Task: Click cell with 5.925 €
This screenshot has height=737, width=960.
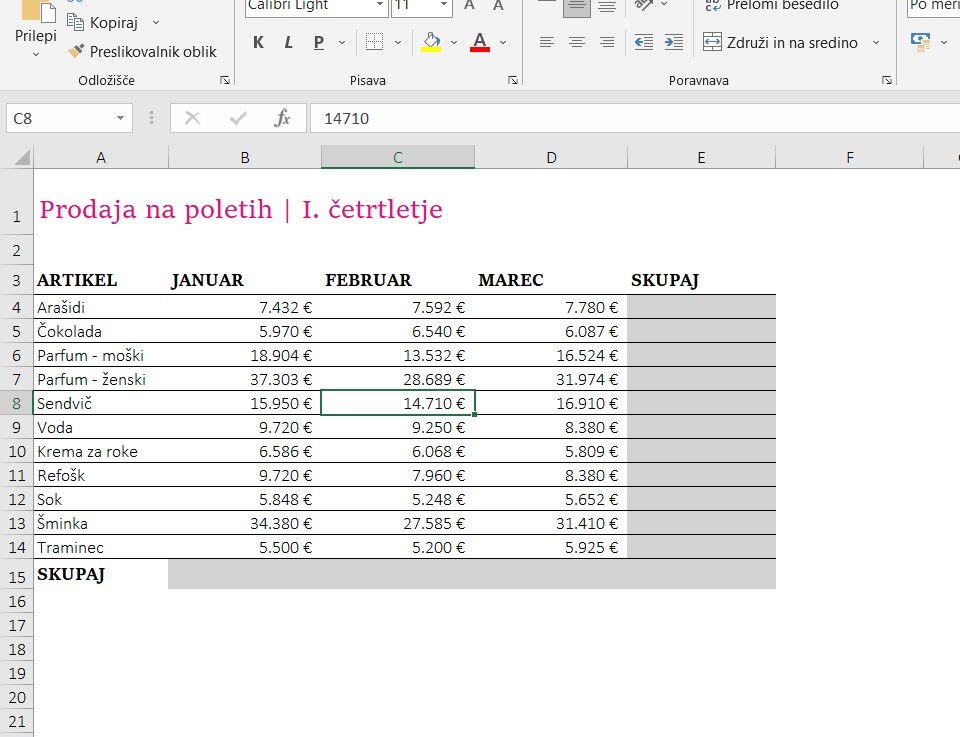Action: click(551, 547)
